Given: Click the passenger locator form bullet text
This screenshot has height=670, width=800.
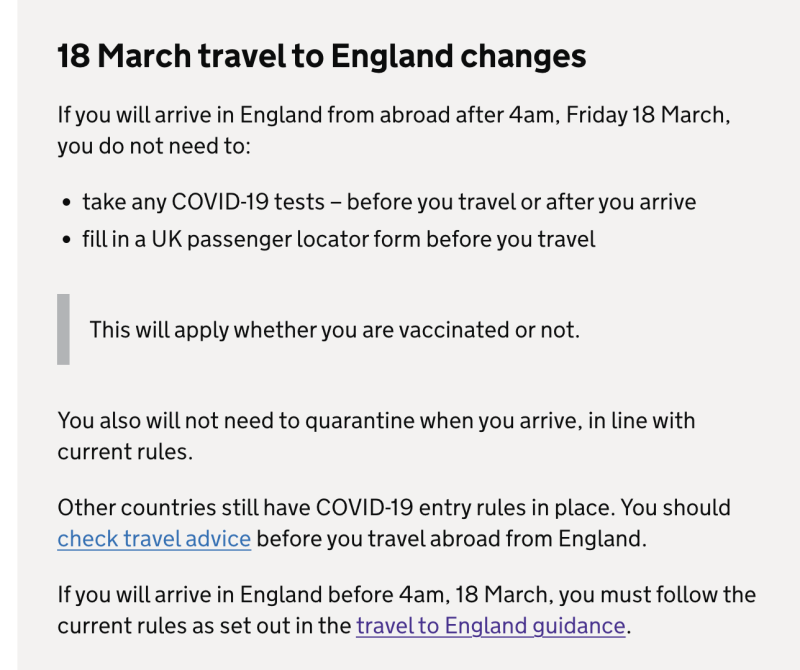Looking at the screenshot, I should pos(339,239).
